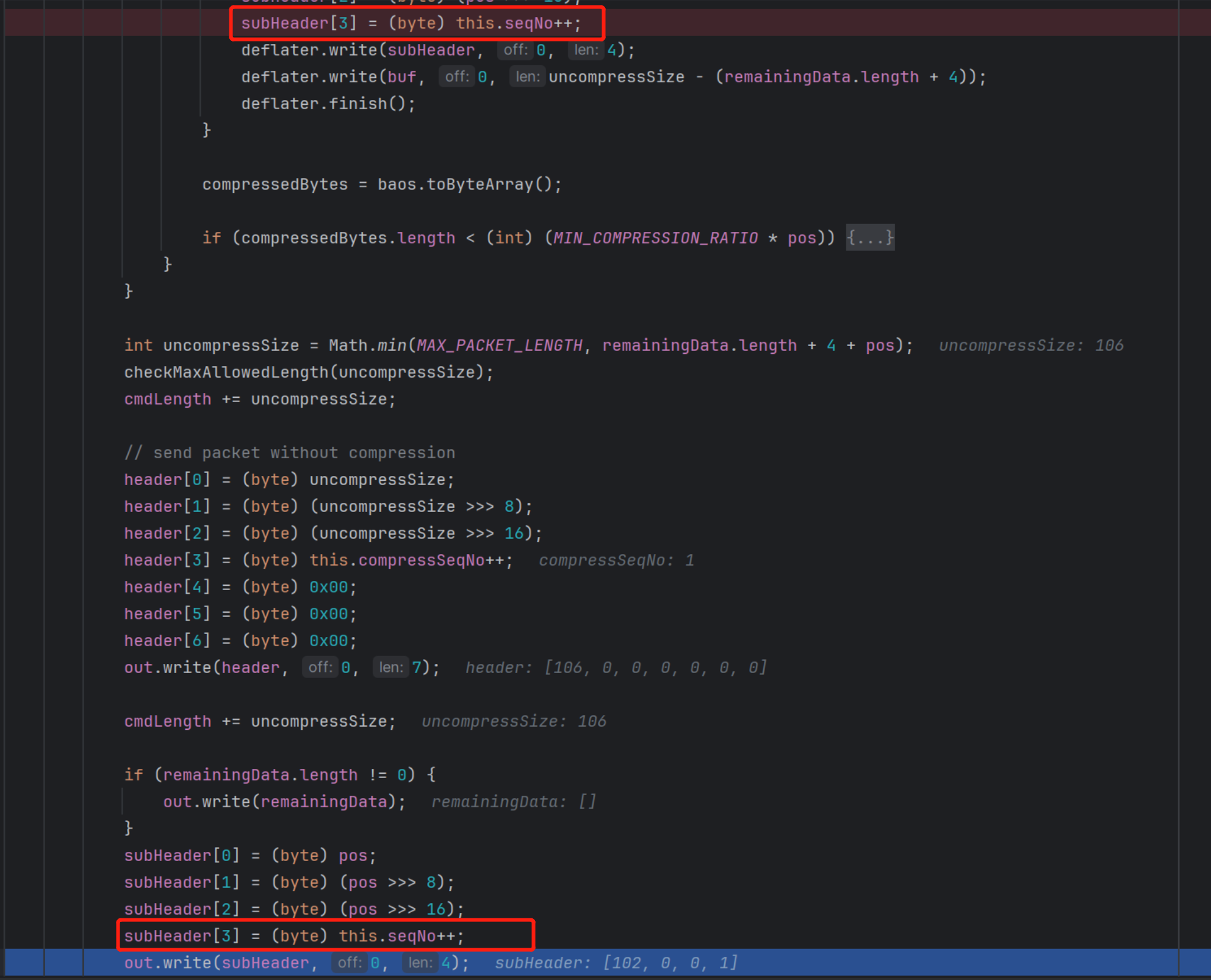Click header[3] assignment line

[317, 560]
